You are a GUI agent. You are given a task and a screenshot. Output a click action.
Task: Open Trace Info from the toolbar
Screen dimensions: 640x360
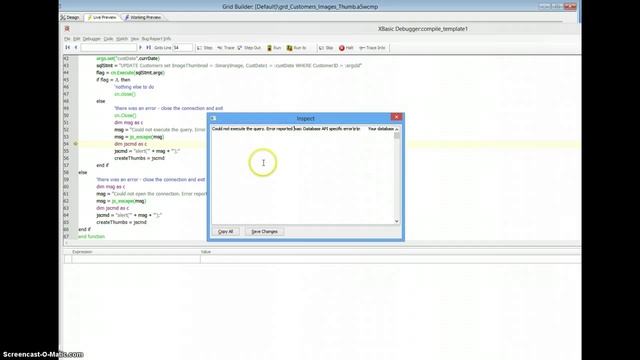pos(372,48)
